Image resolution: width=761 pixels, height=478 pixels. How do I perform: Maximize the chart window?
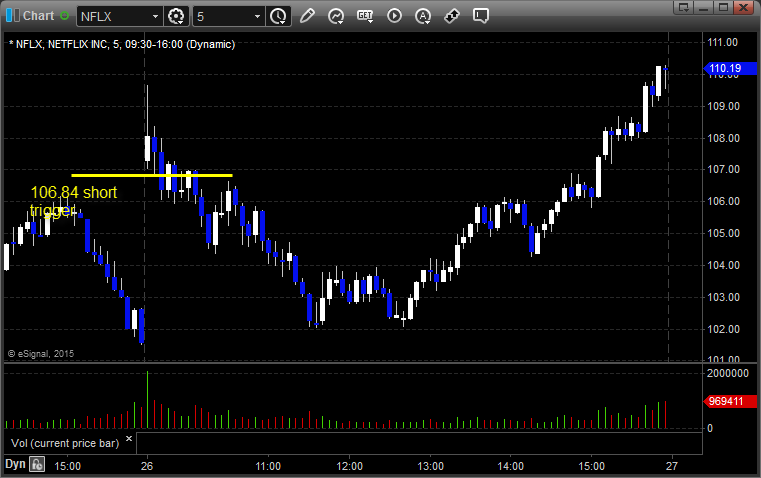(x=724, y=7)
